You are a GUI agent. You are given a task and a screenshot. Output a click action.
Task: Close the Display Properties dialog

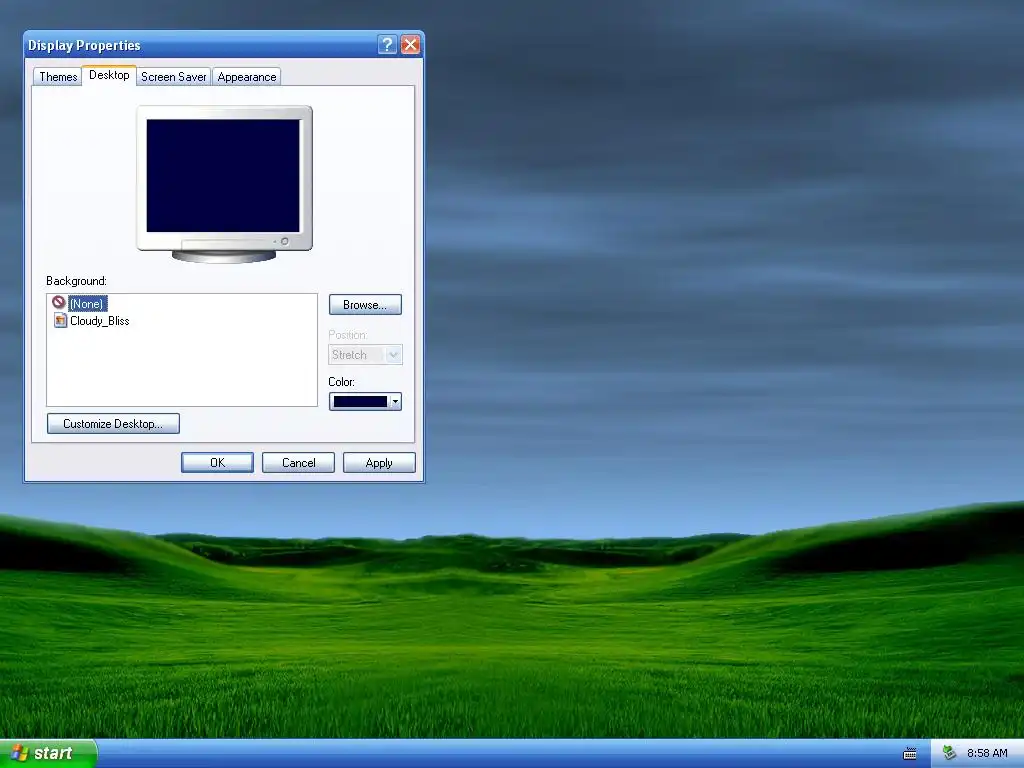coord(410,44)
